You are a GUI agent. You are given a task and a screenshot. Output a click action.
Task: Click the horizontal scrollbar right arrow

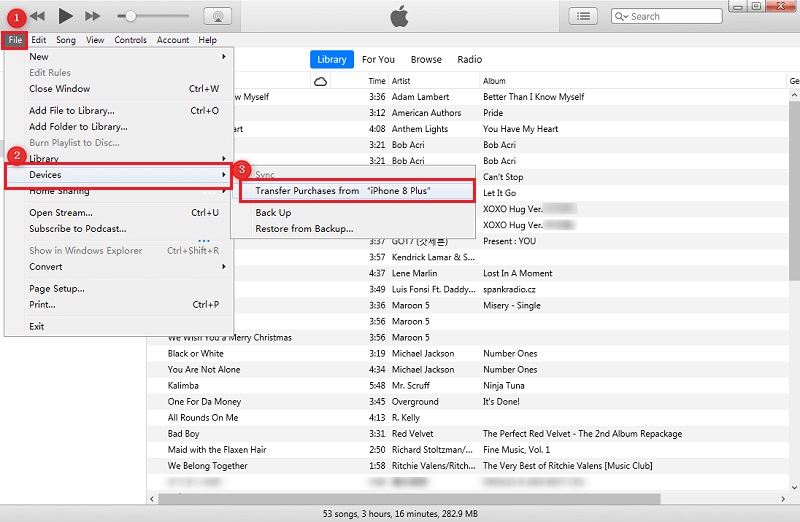(783, 499)
